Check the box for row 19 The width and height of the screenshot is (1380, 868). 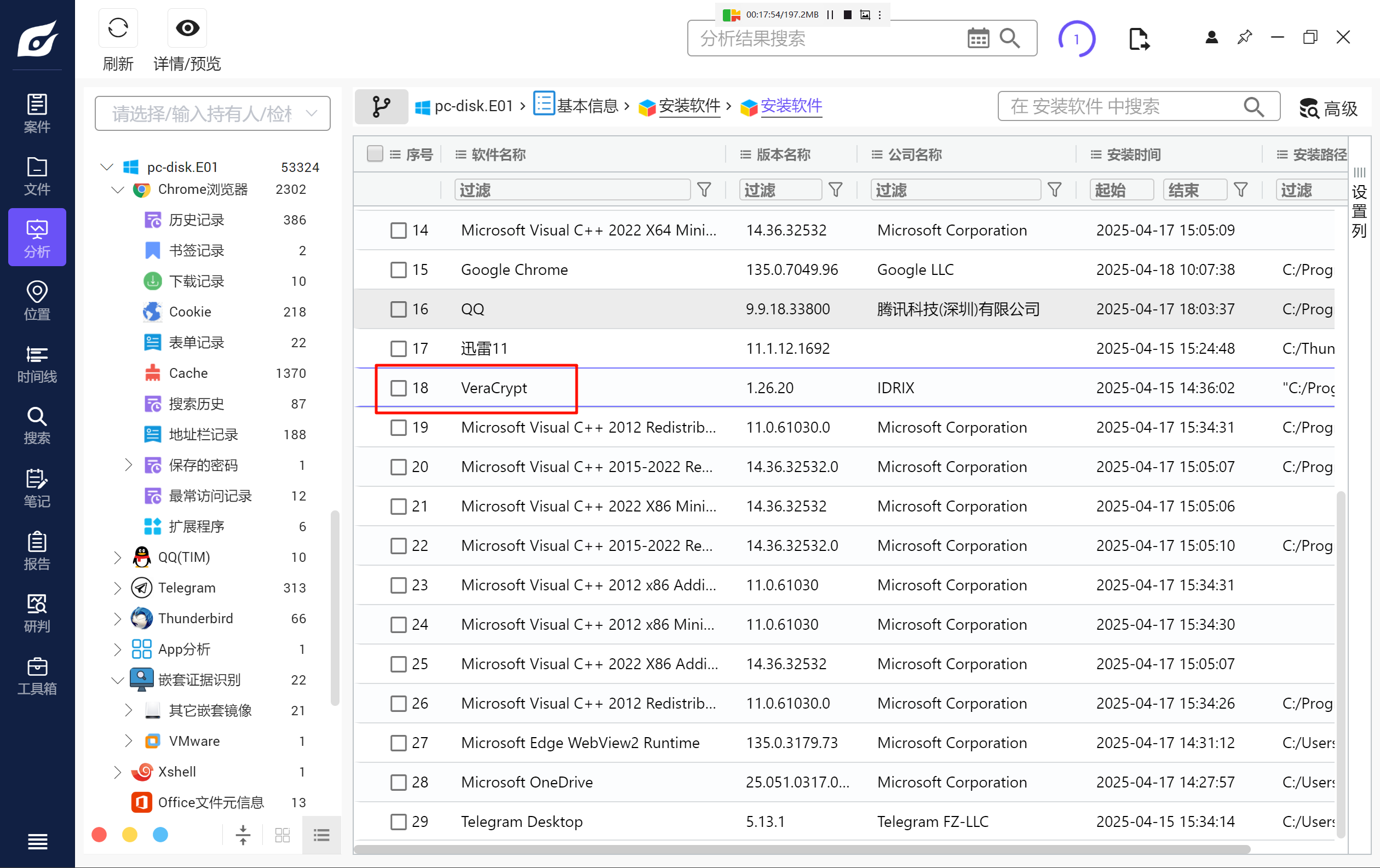398,427
